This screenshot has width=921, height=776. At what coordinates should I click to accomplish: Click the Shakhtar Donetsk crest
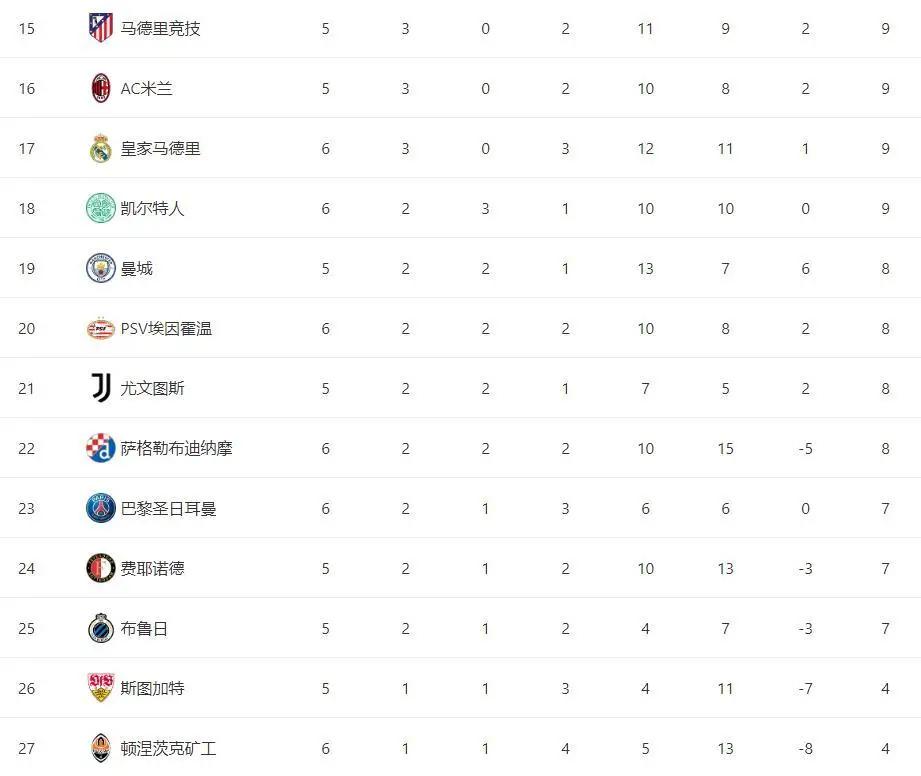pos(100,748)
